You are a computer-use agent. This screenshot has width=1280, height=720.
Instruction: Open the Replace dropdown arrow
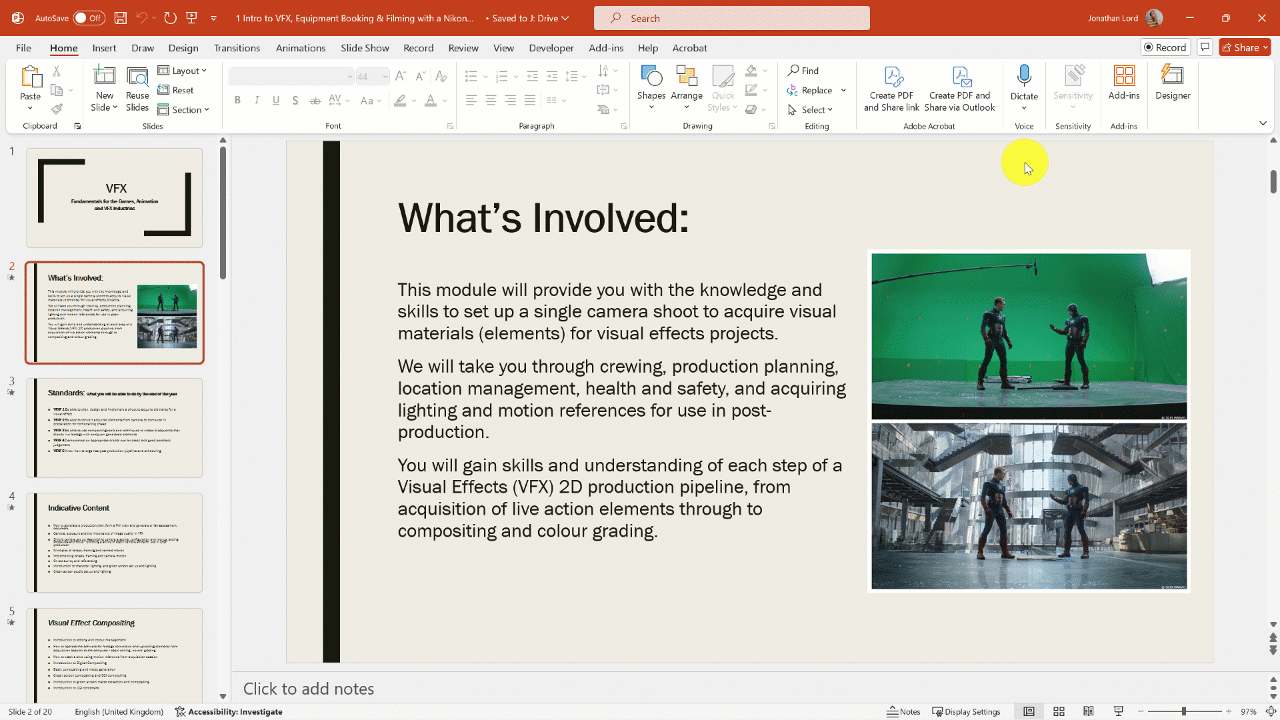pyautogui.click(x=843, y=90)
